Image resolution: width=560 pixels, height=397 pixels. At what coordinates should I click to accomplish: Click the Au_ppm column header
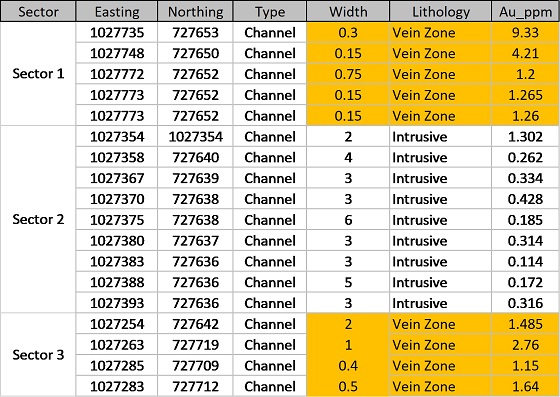coord(525,11)
